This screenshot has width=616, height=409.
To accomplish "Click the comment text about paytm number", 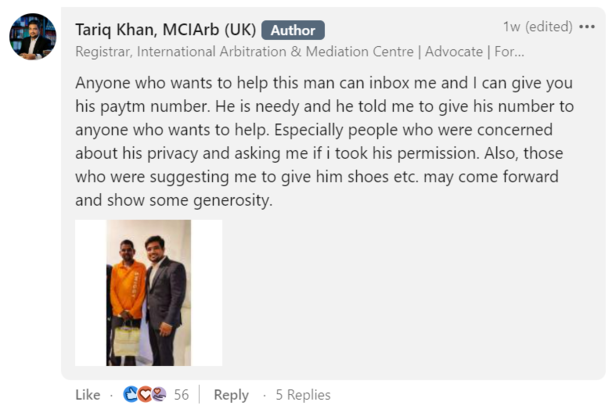I will point(330,140).
